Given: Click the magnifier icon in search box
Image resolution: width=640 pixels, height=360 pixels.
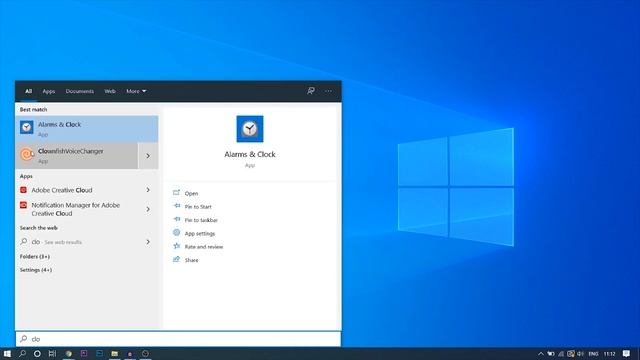Looking at the screenshot, I should pos(24,339).
